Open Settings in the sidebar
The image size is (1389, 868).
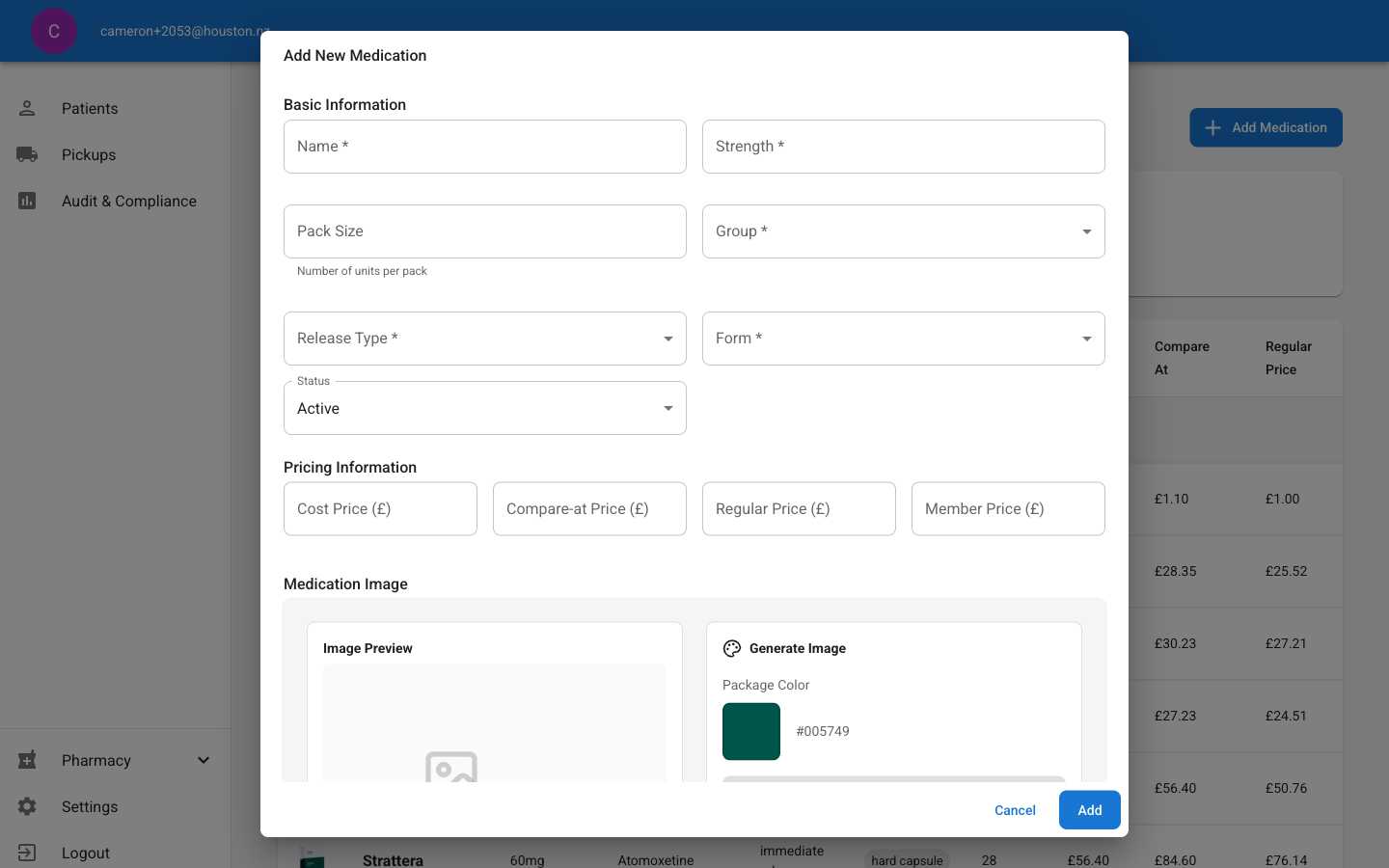point(116,806)
